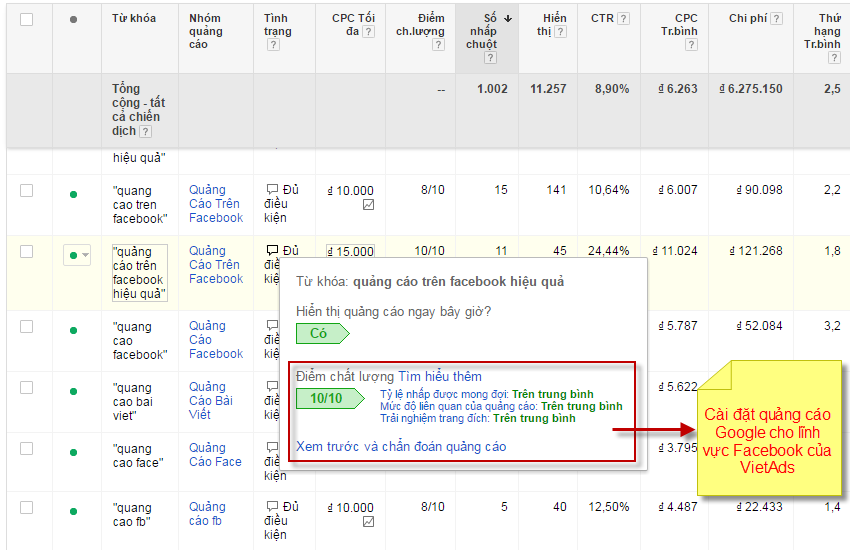Open Quảng Cáo Face ad group link

(215, 455)
